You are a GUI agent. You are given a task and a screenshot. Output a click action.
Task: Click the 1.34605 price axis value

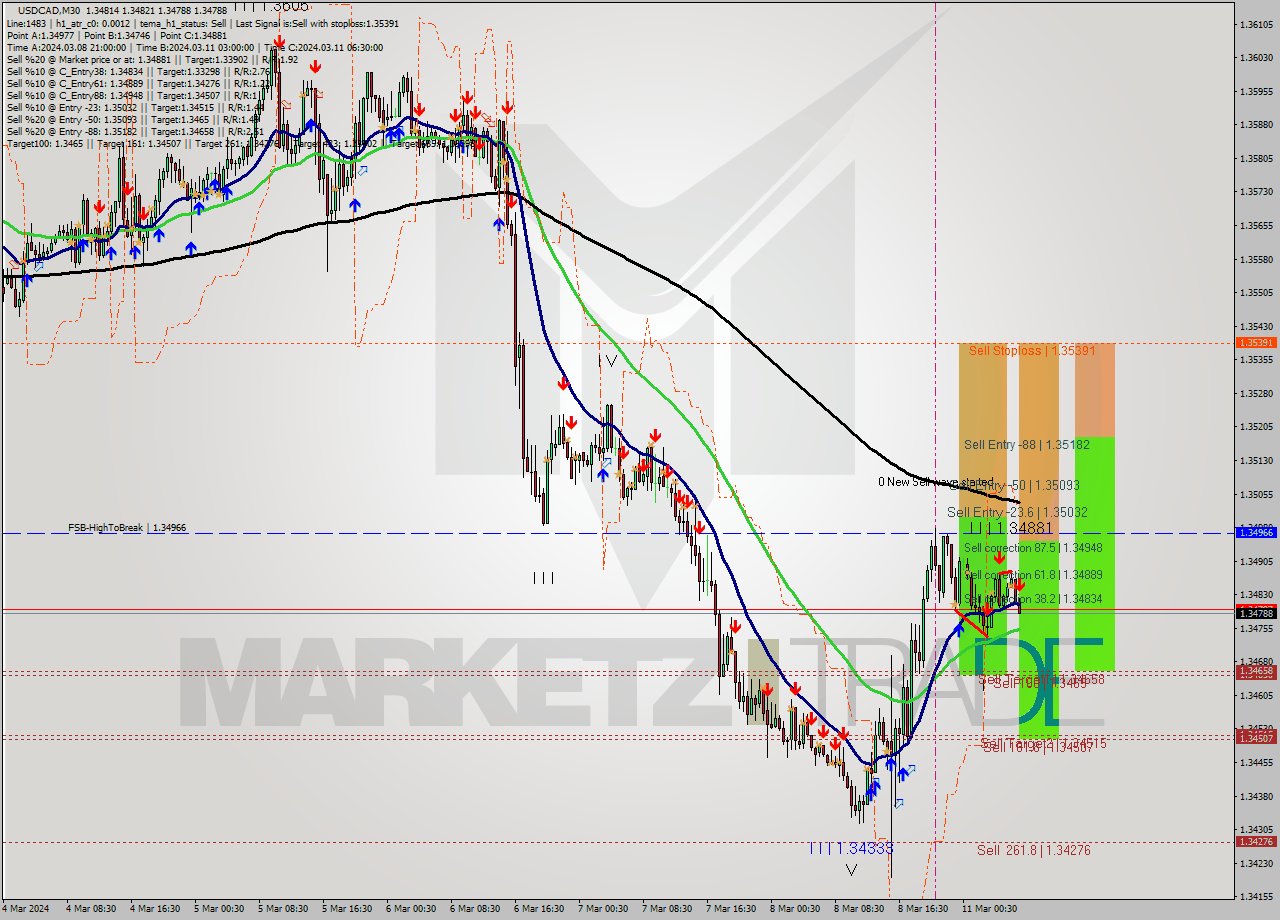pos(1256,695)
